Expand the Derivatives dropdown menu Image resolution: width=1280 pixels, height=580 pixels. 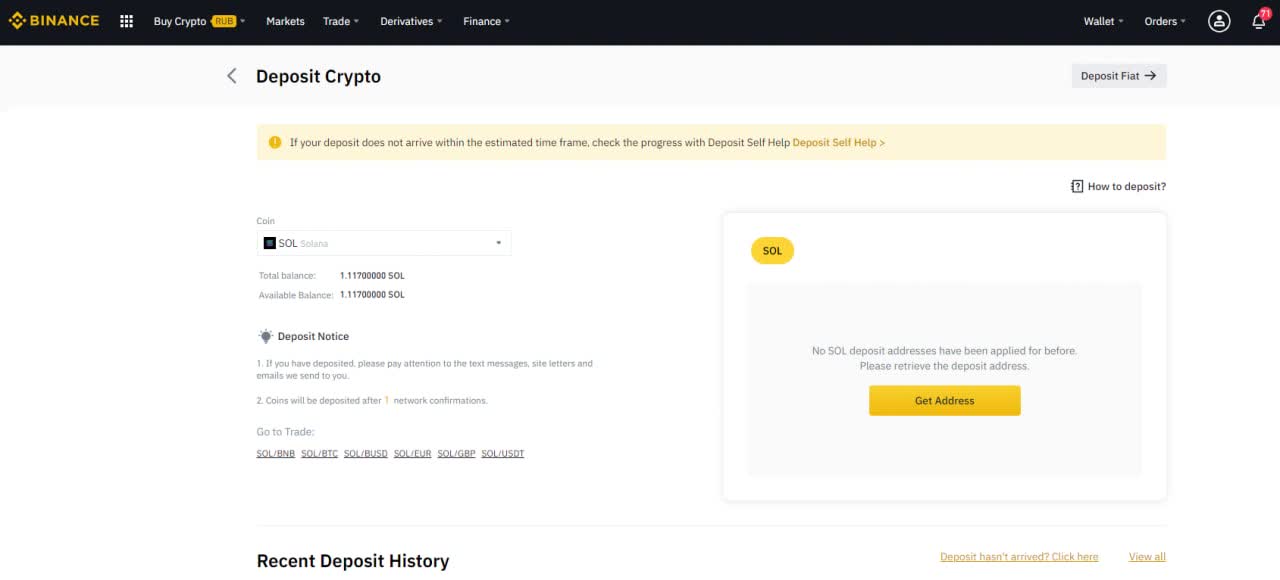coord(411,21)
